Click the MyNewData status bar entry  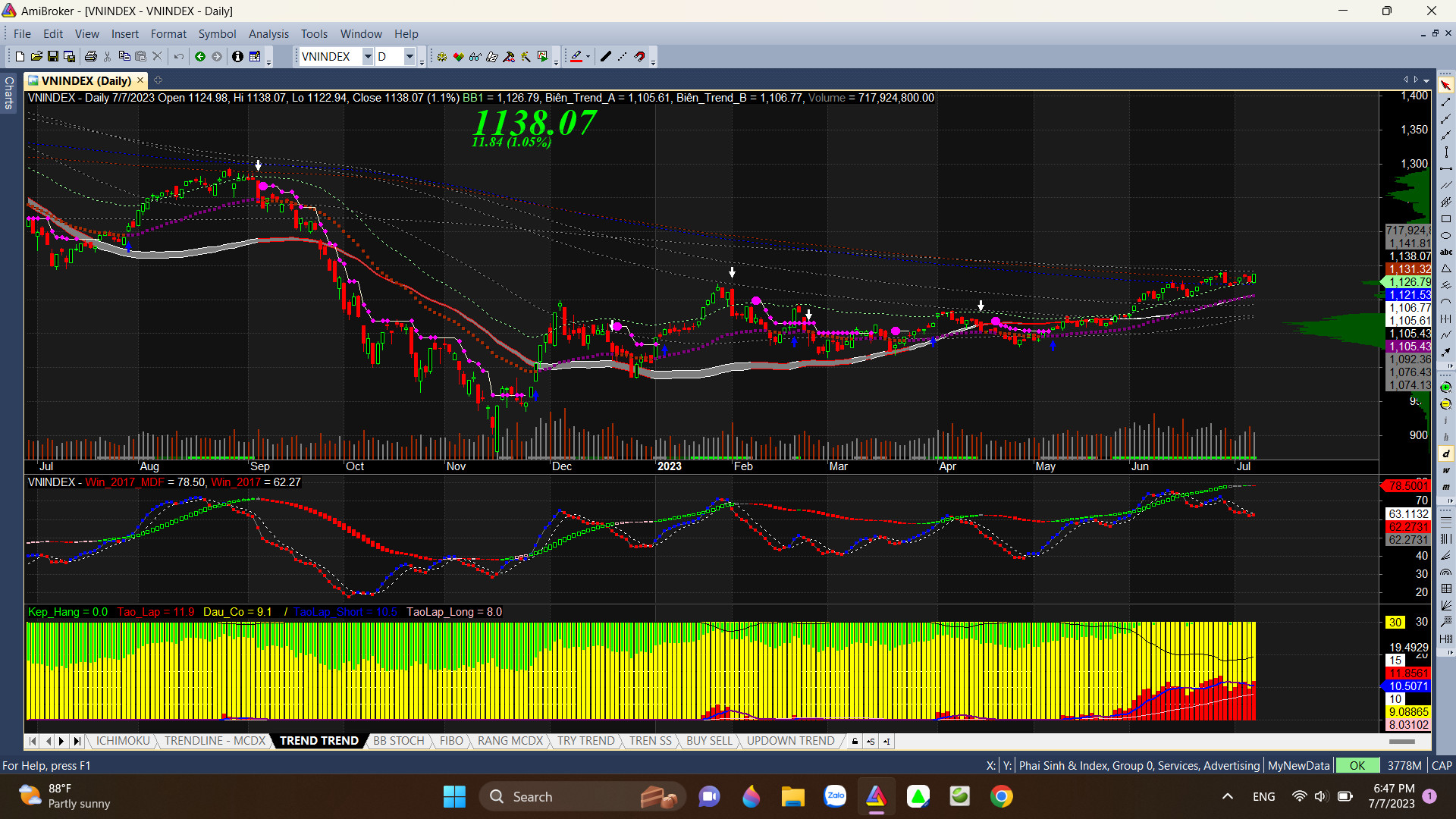coord(1299,766)
